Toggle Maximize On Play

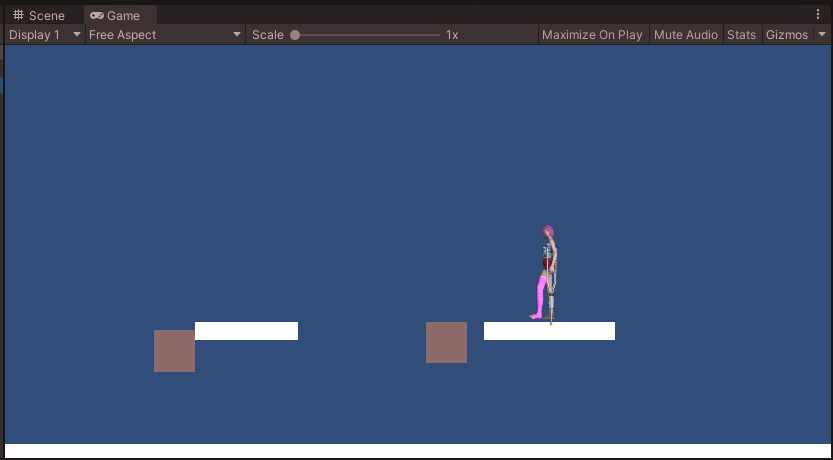click(592, 35)
